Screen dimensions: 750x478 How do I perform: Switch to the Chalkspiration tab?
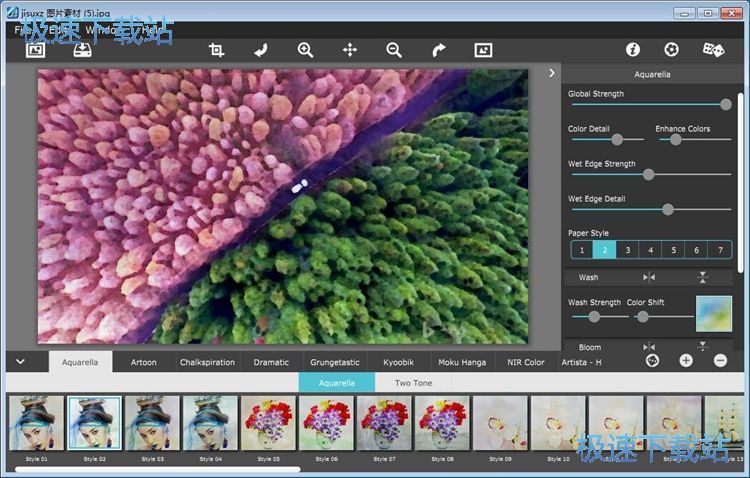pyautogui.click(x=207, y=362)
